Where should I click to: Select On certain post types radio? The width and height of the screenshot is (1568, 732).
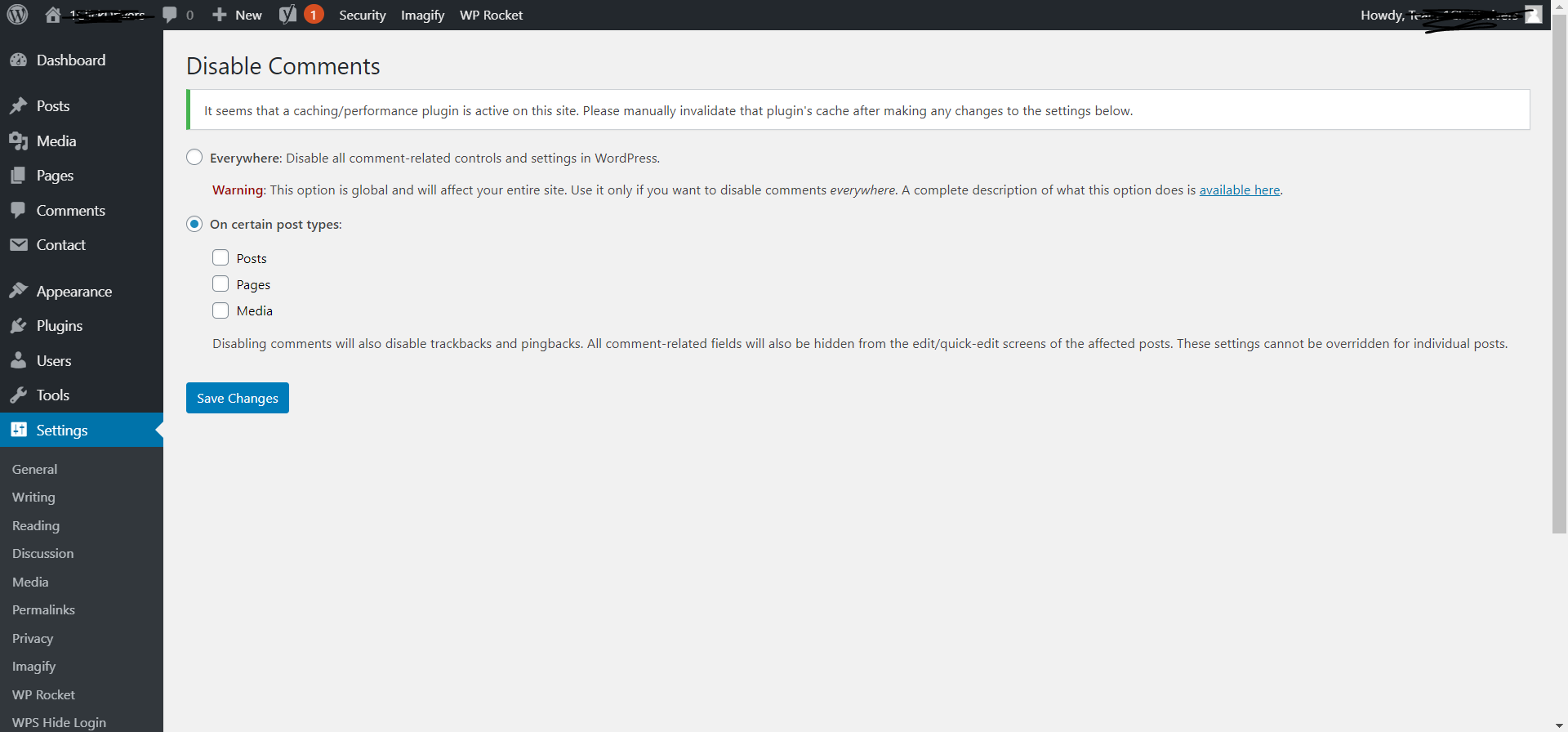194,224
